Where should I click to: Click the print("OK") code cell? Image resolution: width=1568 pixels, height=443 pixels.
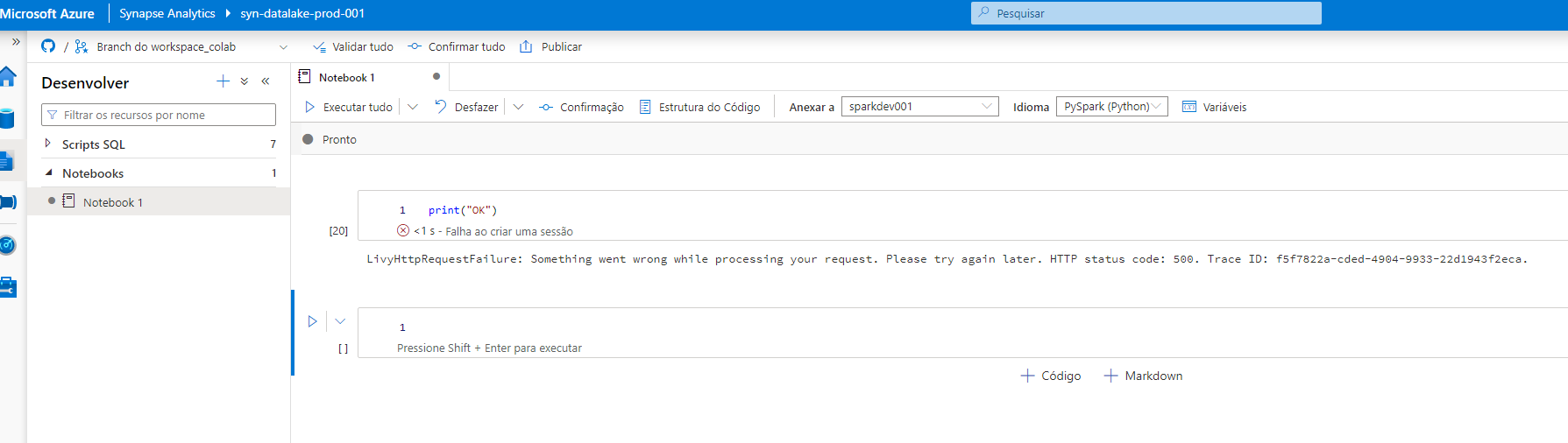[x=462, y=210]
